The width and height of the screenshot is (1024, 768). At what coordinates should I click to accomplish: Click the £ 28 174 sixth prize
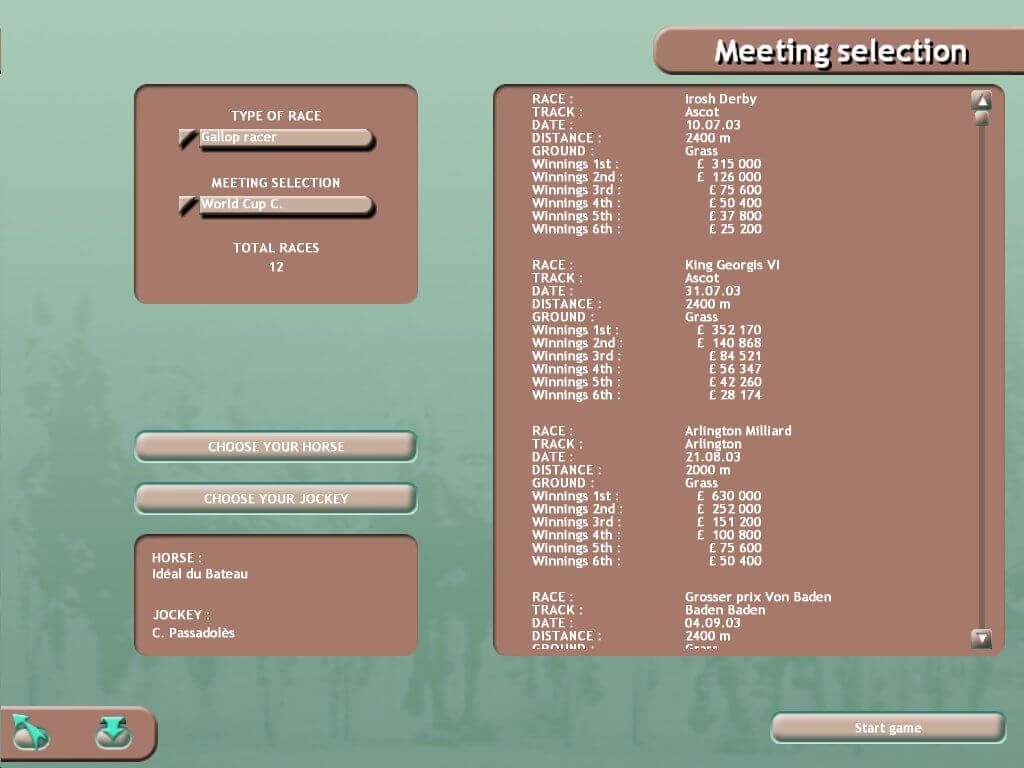tap(735, 395)
